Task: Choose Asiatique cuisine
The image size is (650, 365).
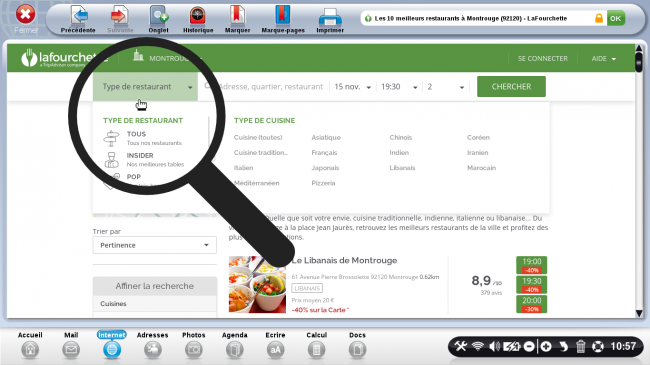Action: tap(326, 137)
